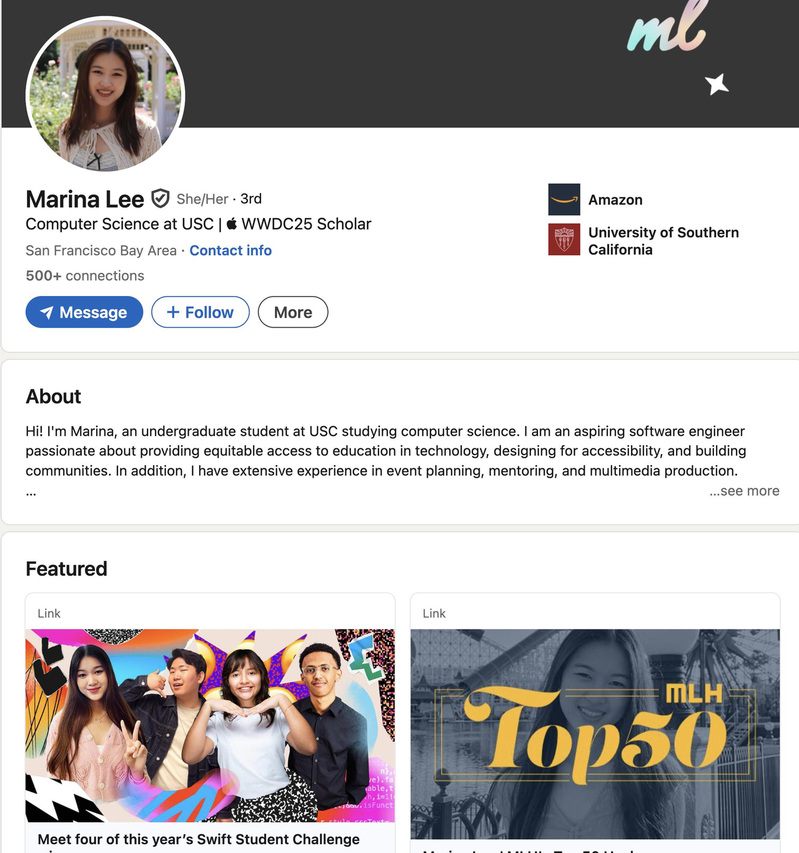Screen dimensions: 799x853
Task: Open Marina Lee's circular profile photo
Action: [x=106, y=95]
